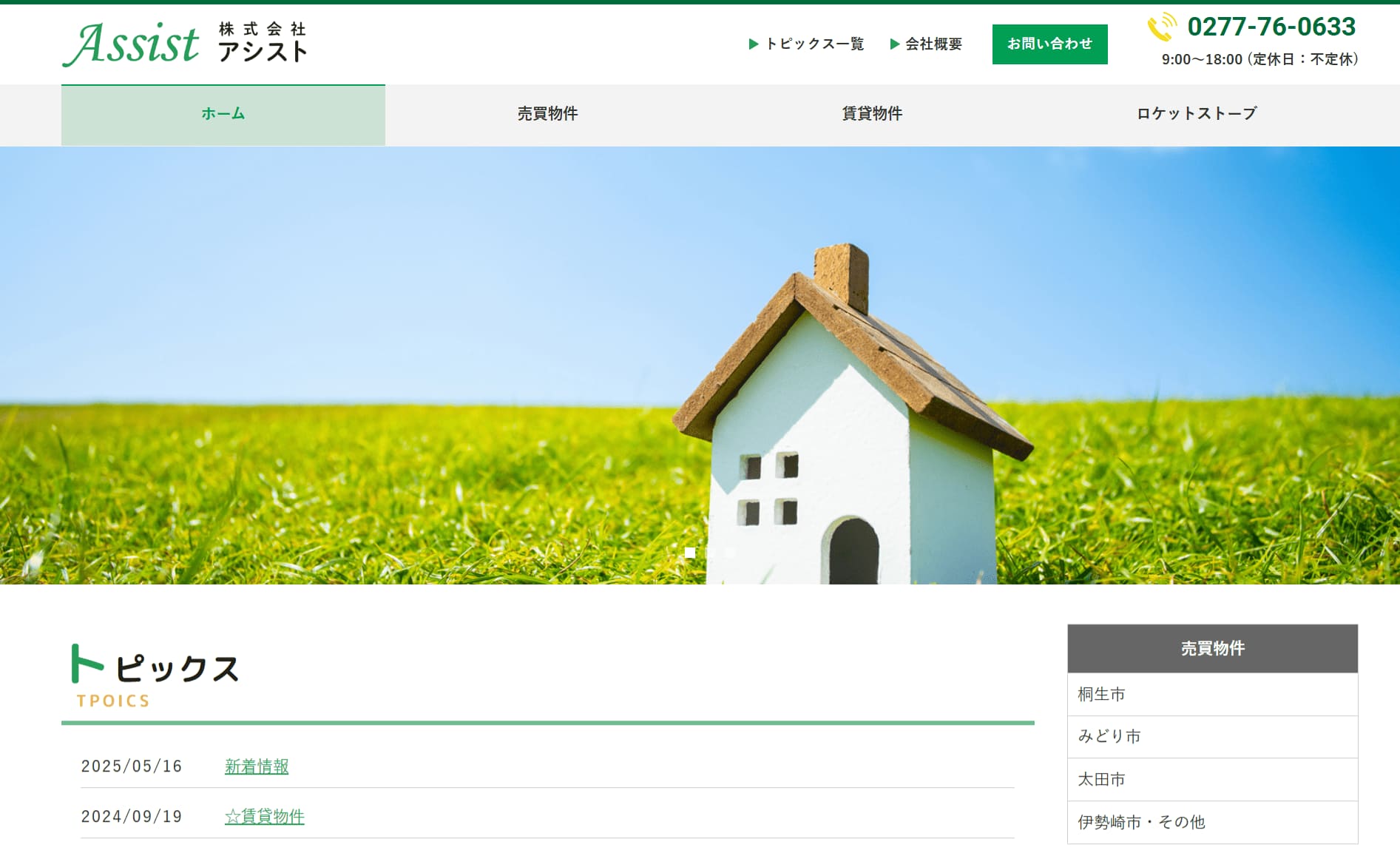Open the ロケットストーブ navigation tab
This screenshot has width=1400, height=856.
coord(1196,114)
